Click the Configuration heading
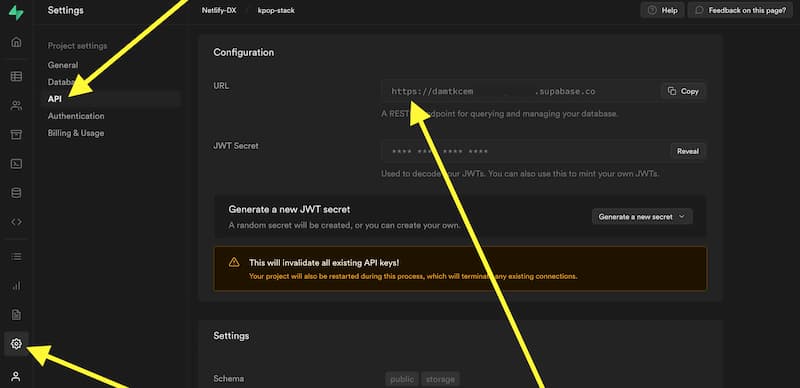 click(x=243, y=53)
